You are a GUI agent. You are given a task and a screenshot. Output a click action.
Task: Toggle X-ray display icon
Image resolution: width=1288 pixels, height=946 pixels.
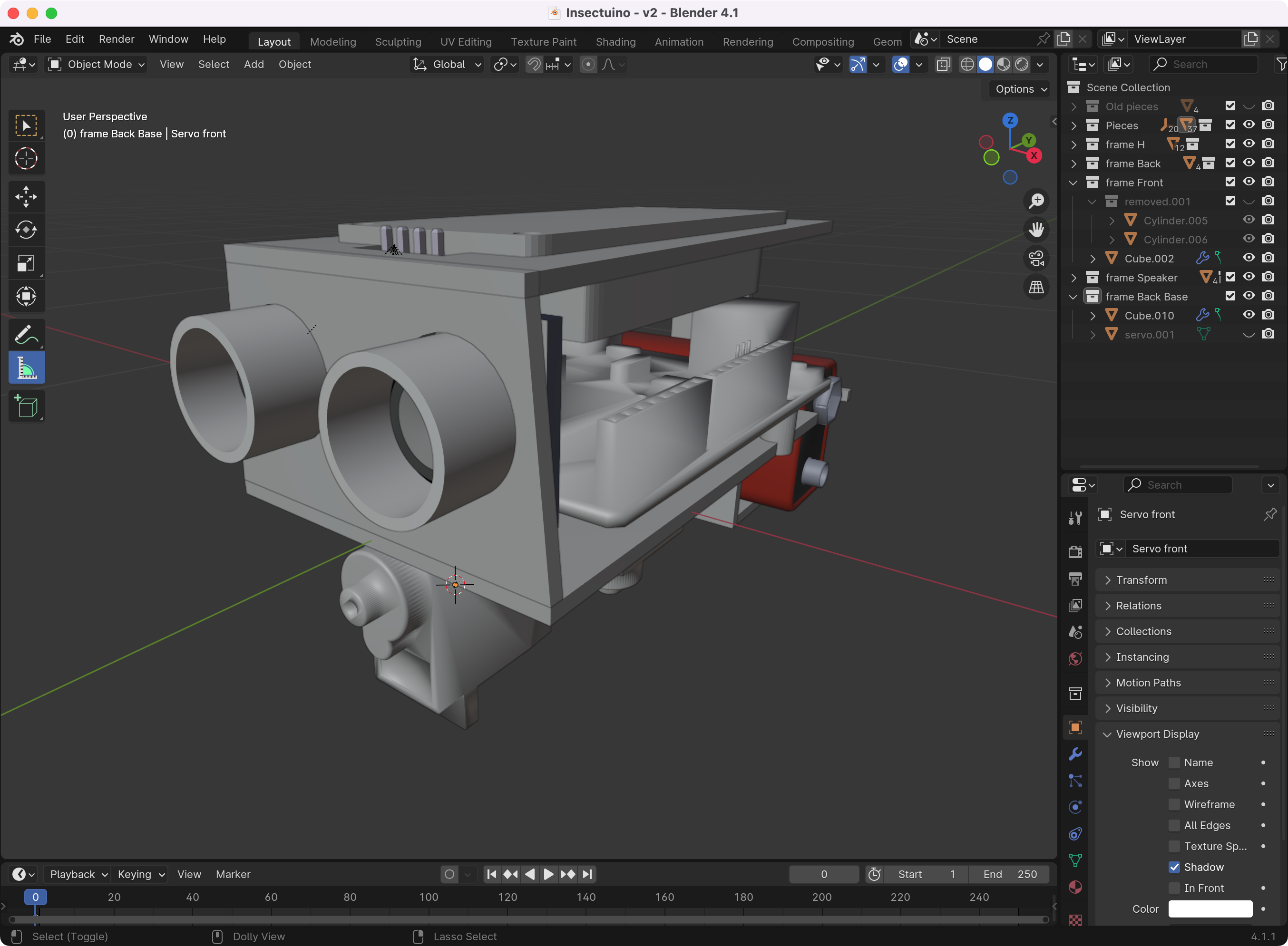point(943,64)
